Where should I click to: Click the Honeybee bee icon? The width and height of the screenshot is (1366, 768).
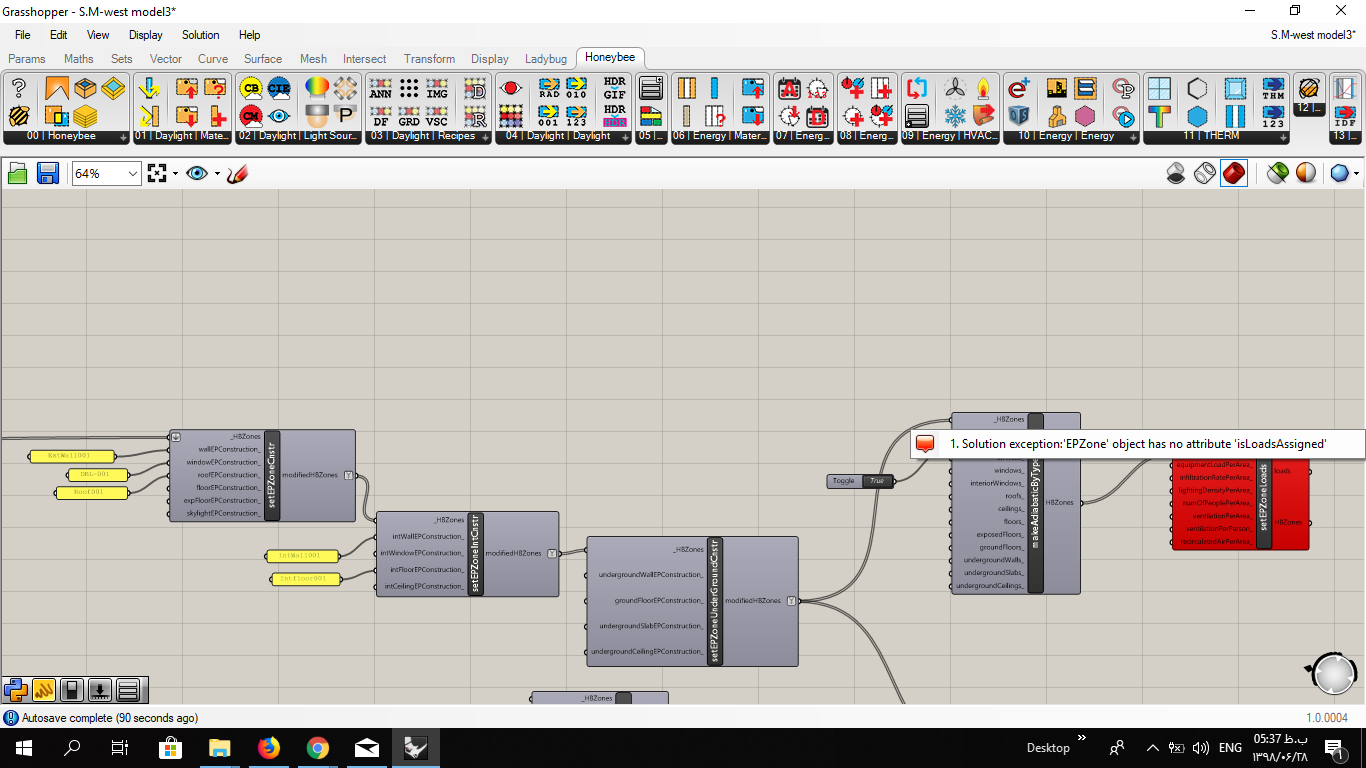click(x=19, y=116)
